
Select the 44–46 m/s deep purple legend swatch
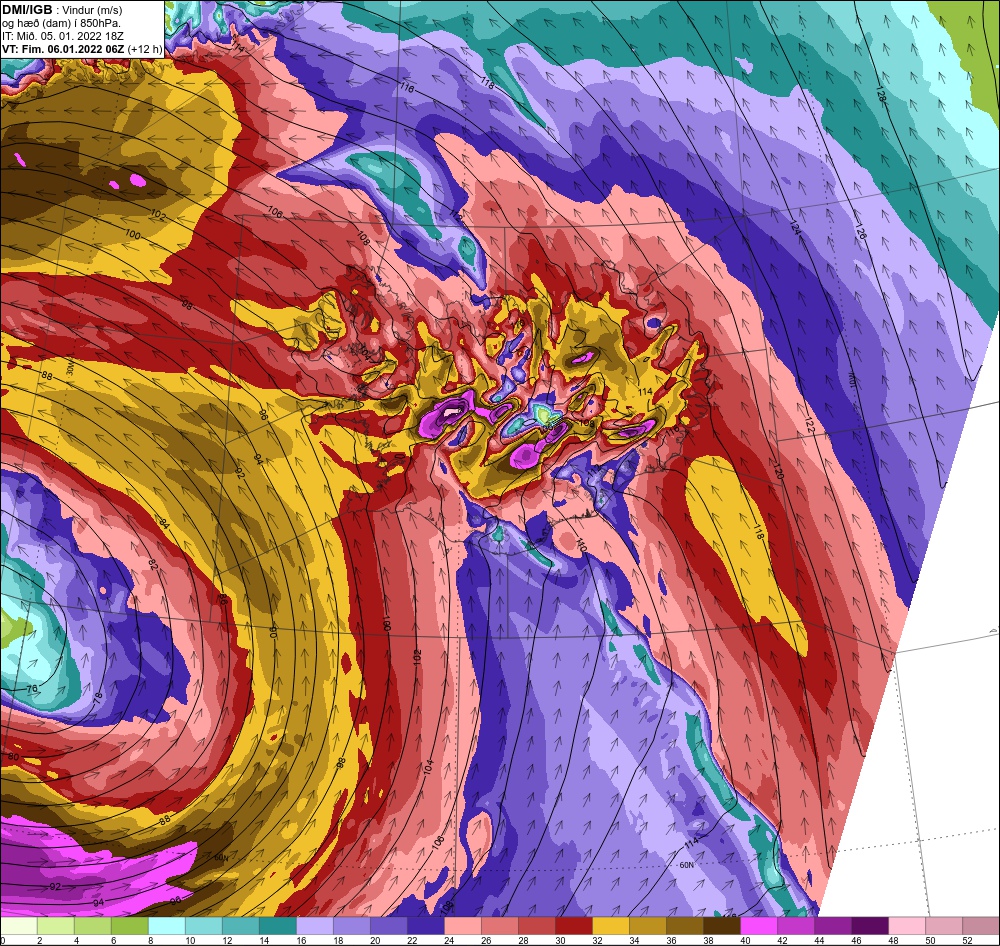833,926
